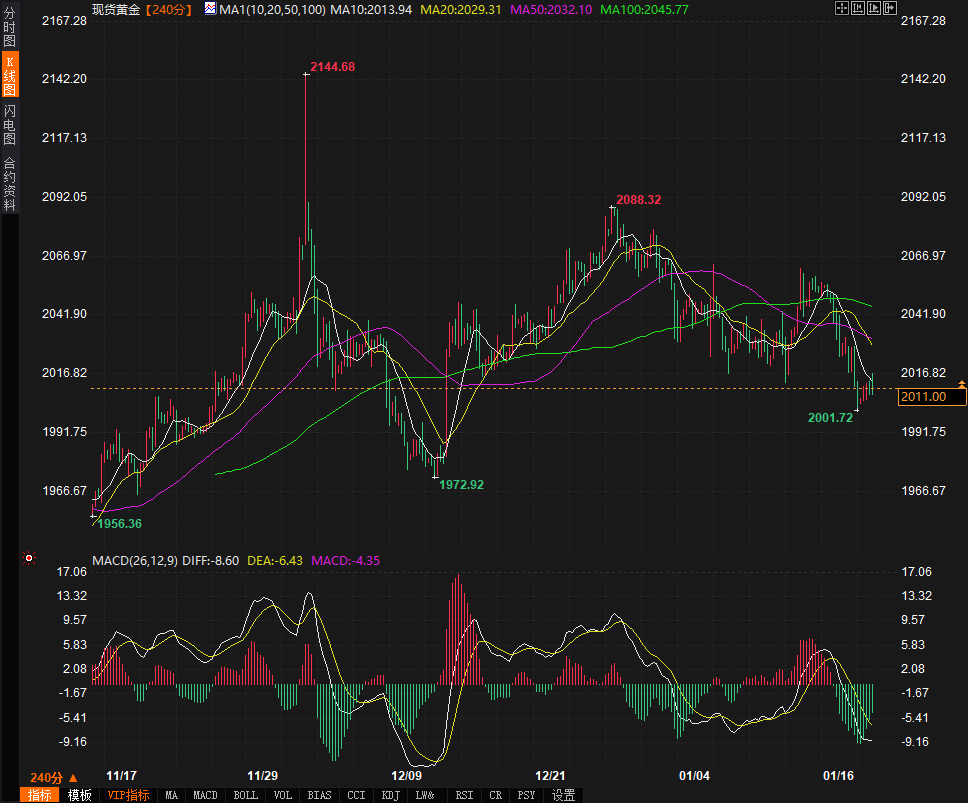Click the red circle marker beside MACD panel
Image resolution: width=968 pixels, height=803 pixels.
tap(29, 558)
